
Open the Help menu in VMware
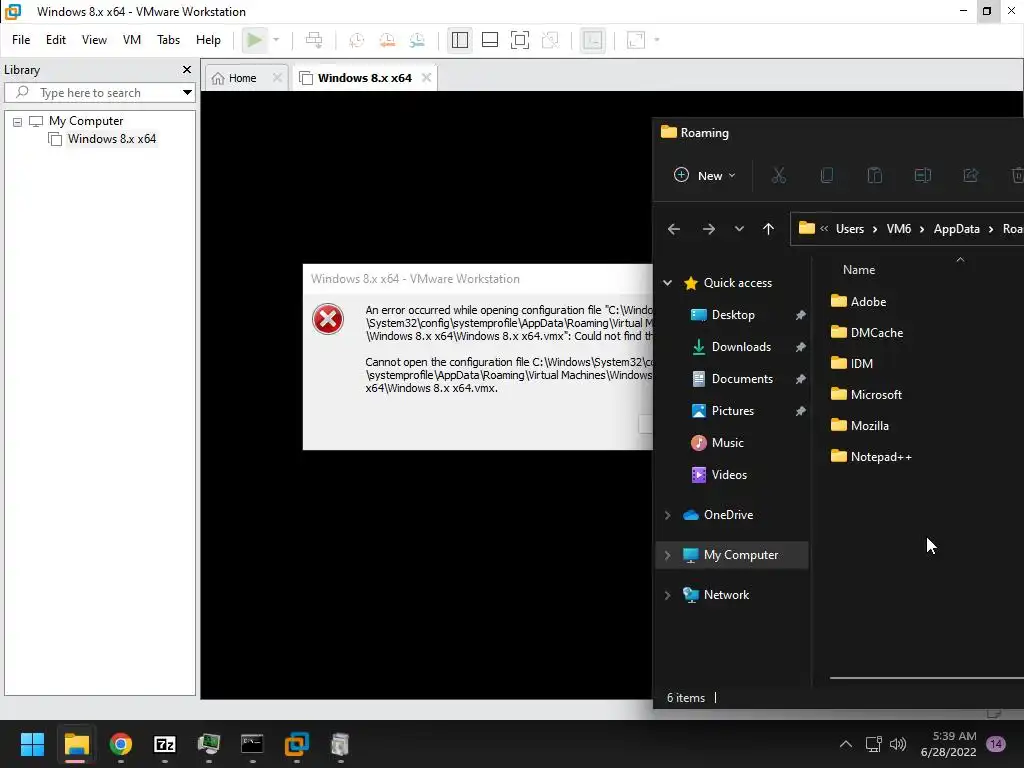(x=208, y=40)
